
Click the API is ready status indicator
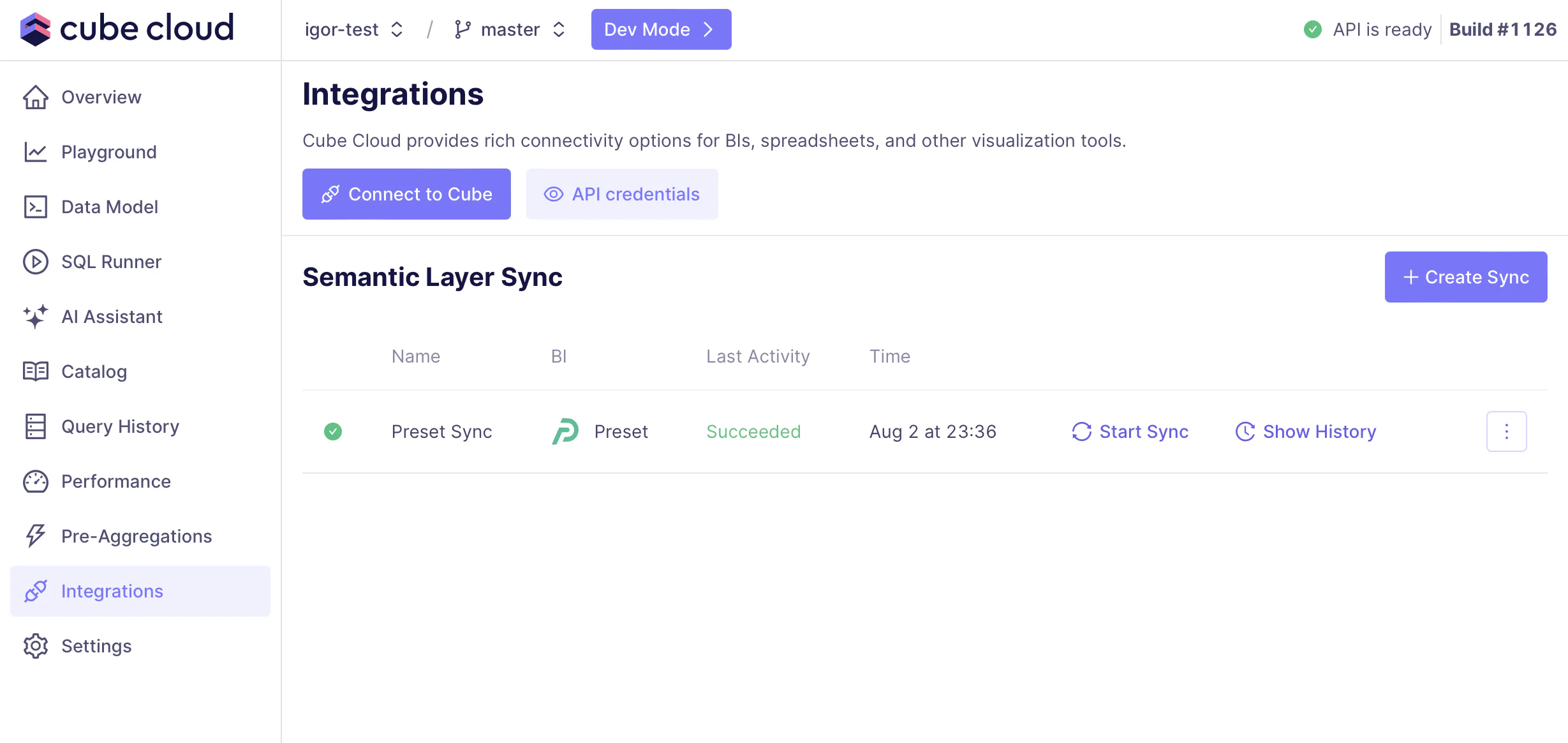click(1367, 29)
